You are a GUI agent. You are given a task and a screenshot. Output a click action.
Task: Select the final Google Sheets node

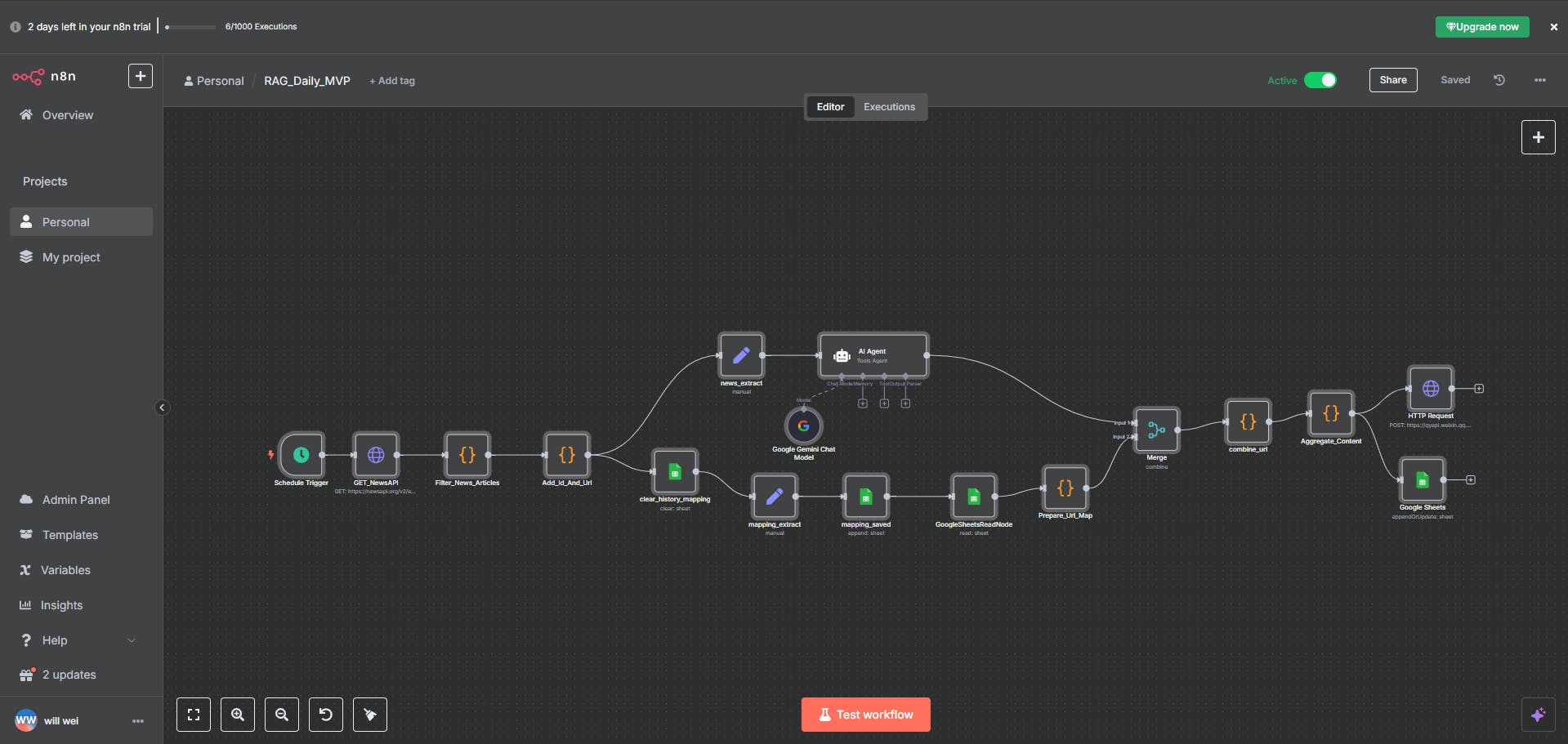click(1423, 479)
